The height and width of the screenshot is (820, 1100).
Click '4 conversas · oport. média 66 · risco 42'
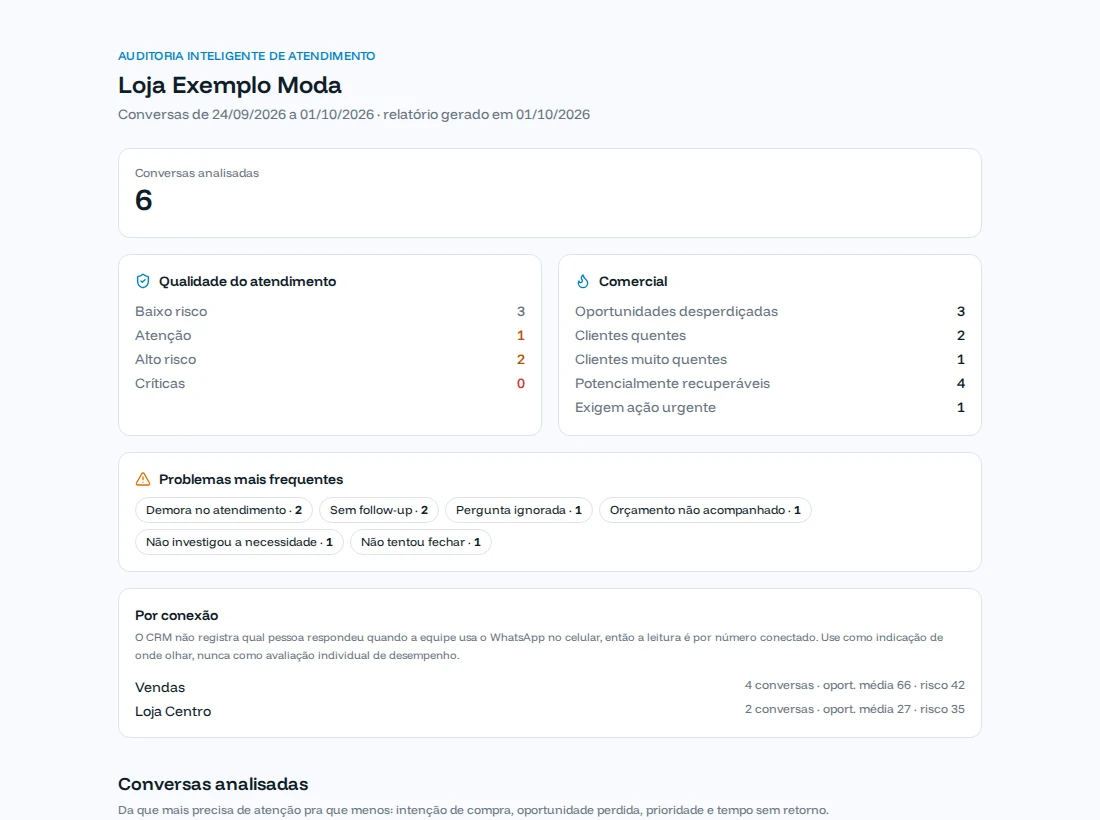854,685
